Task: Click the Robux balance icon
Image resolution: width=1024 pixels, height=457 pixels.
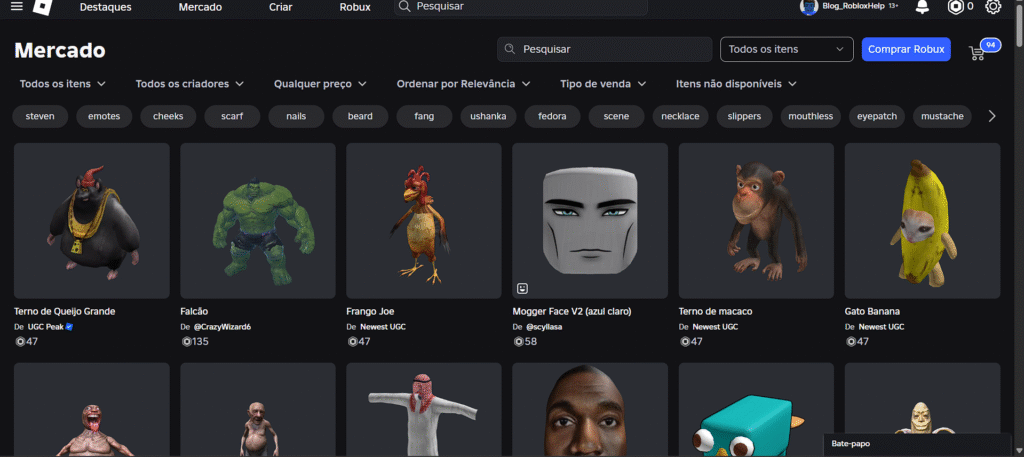Action: click(954, 7)
